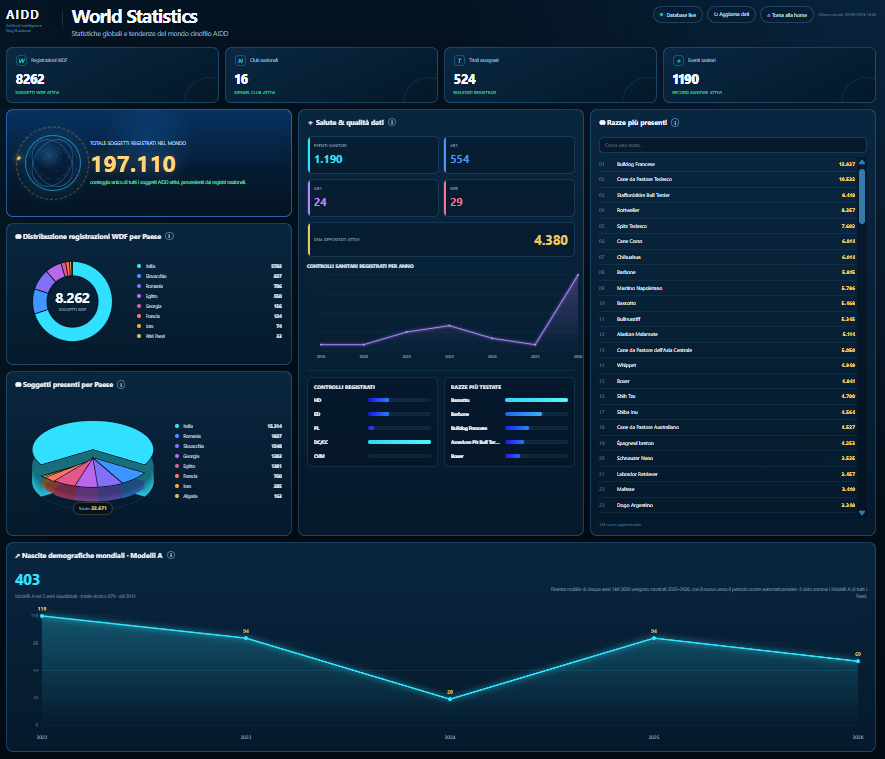This screenshot has width=885, height=759.
Task: Click the Club nazionali 16 card
Action: click(331, 75)
